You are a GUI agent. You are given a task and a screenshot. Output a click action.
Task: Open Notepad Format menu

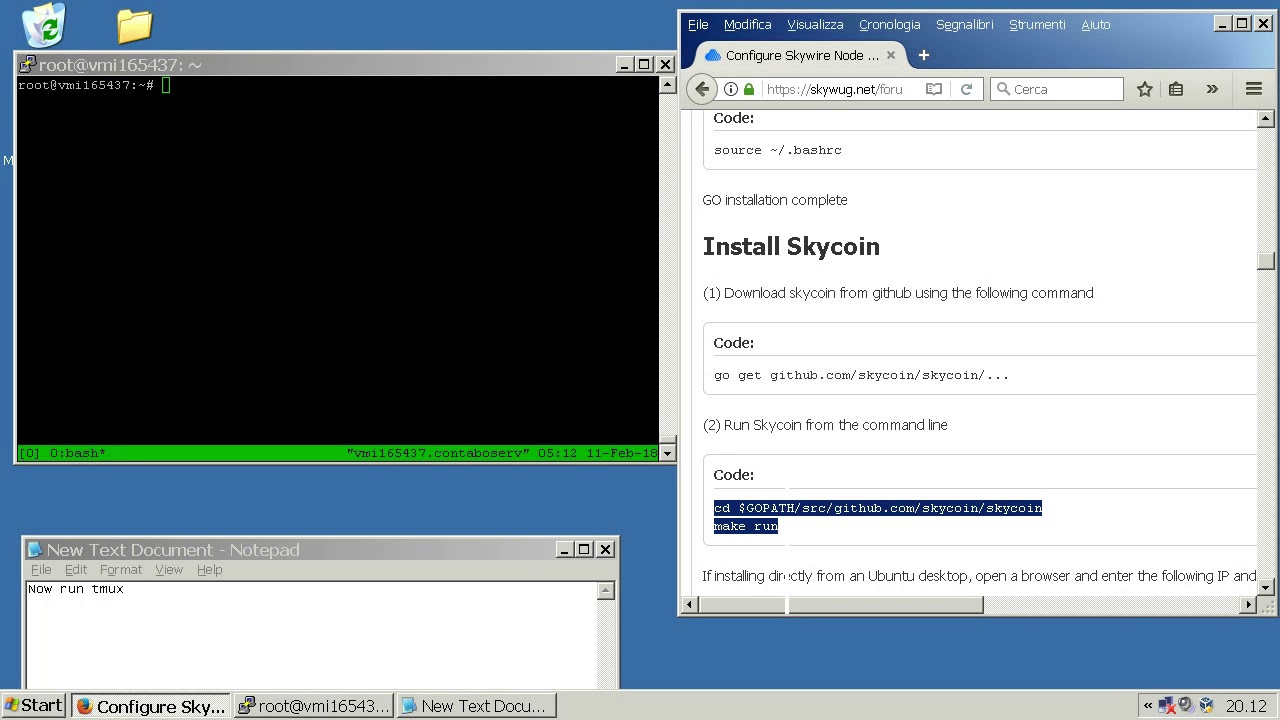click(x=121, y=570)
